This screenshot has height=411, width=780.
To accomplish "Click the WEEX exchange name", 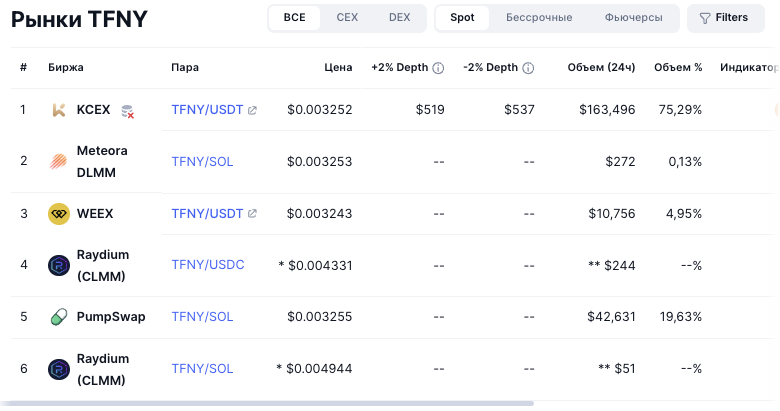I will 95,213.
